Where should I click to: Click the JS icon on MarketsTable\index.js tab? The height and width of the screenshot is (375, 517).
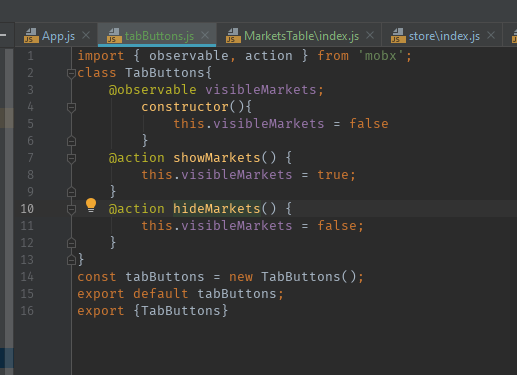pos(233,36)
